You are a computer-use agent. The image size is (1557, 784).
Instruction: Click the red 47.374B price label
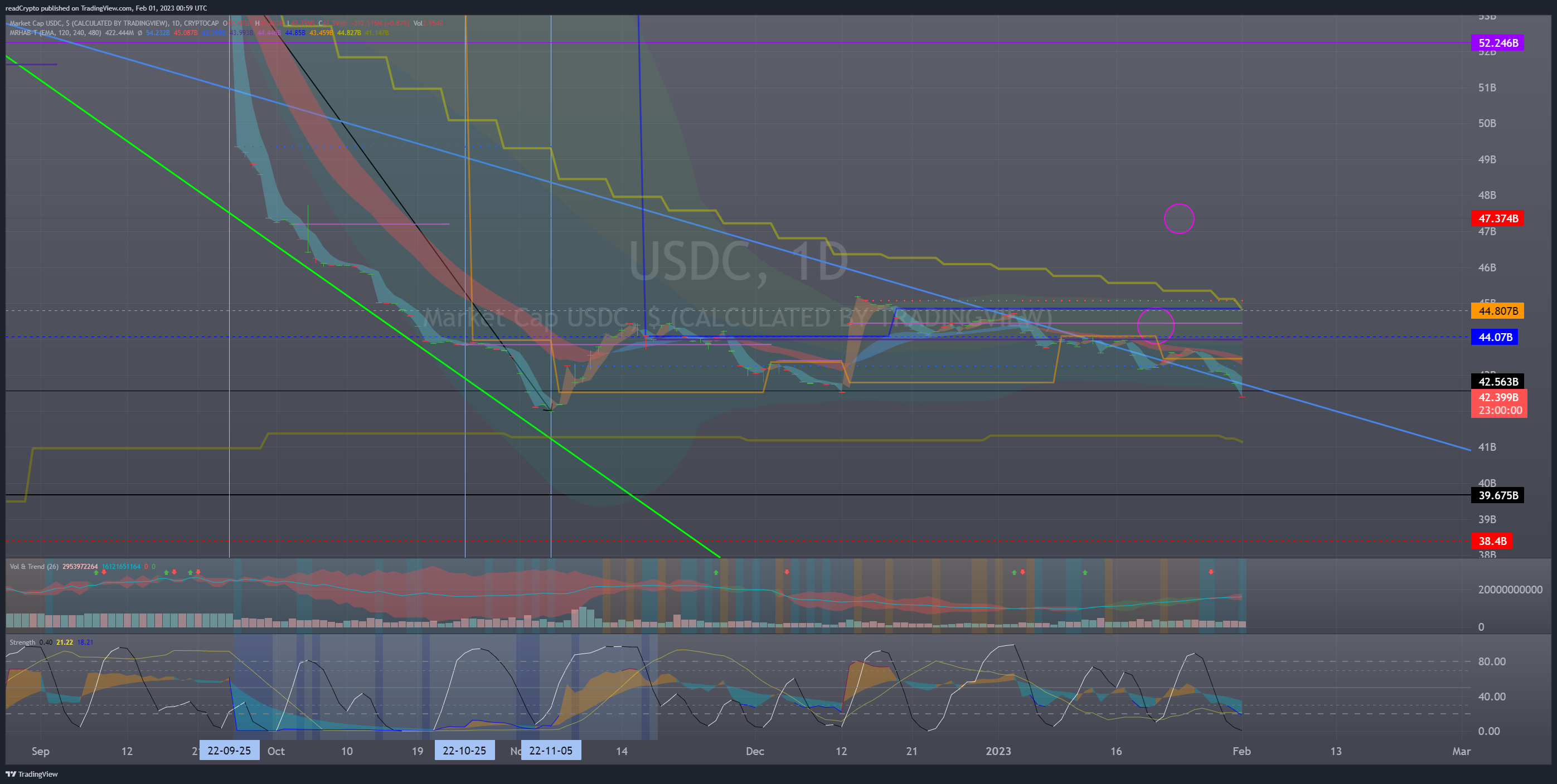tap(1498, 218)
